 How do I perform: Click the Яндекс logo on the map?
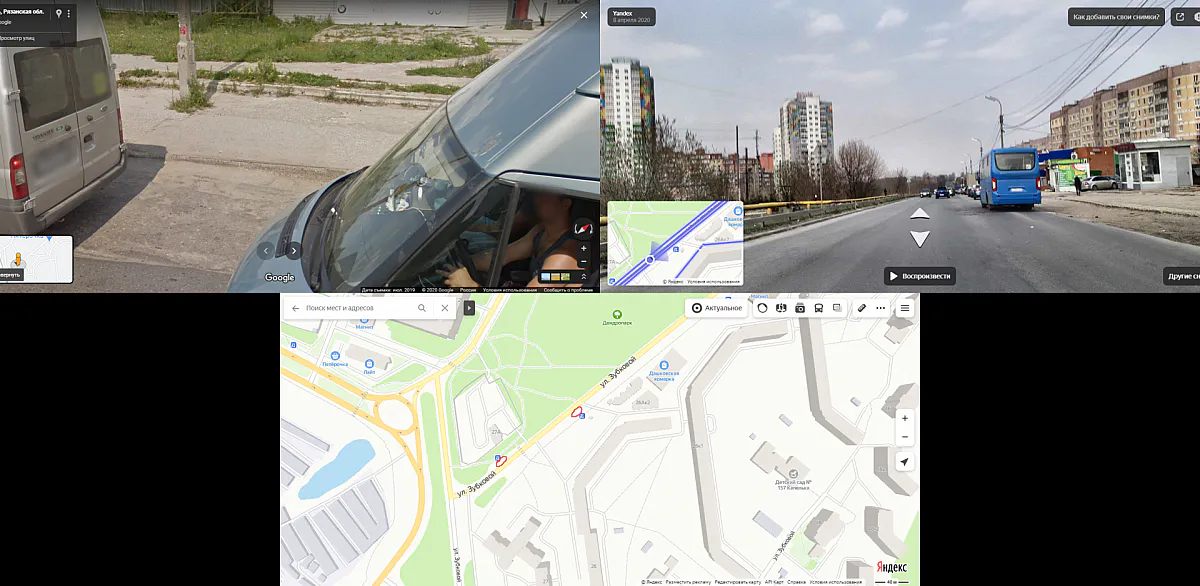pyautogui.click(x=892, y=567)
